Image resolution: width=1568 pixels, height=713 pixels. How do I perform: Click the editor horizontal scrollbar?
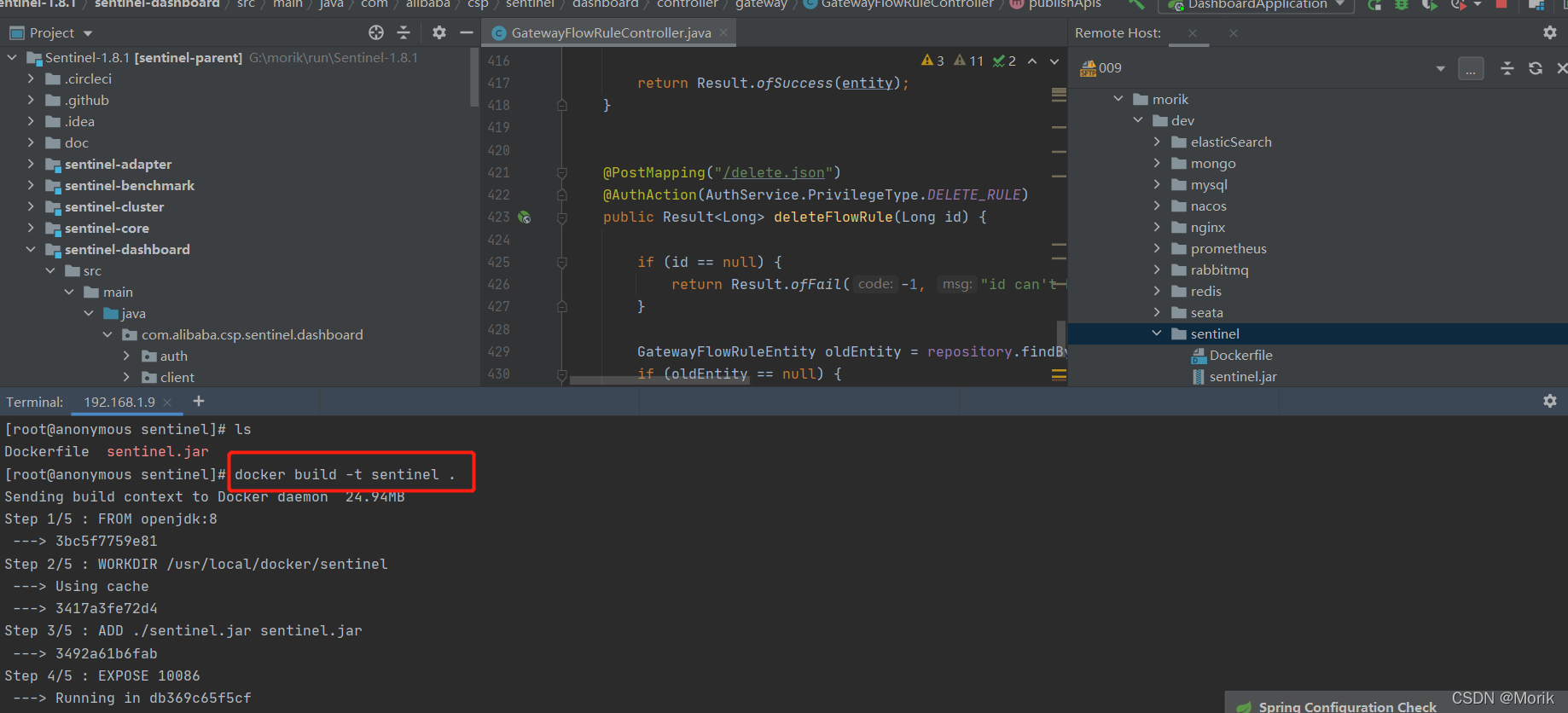point(659,380)
